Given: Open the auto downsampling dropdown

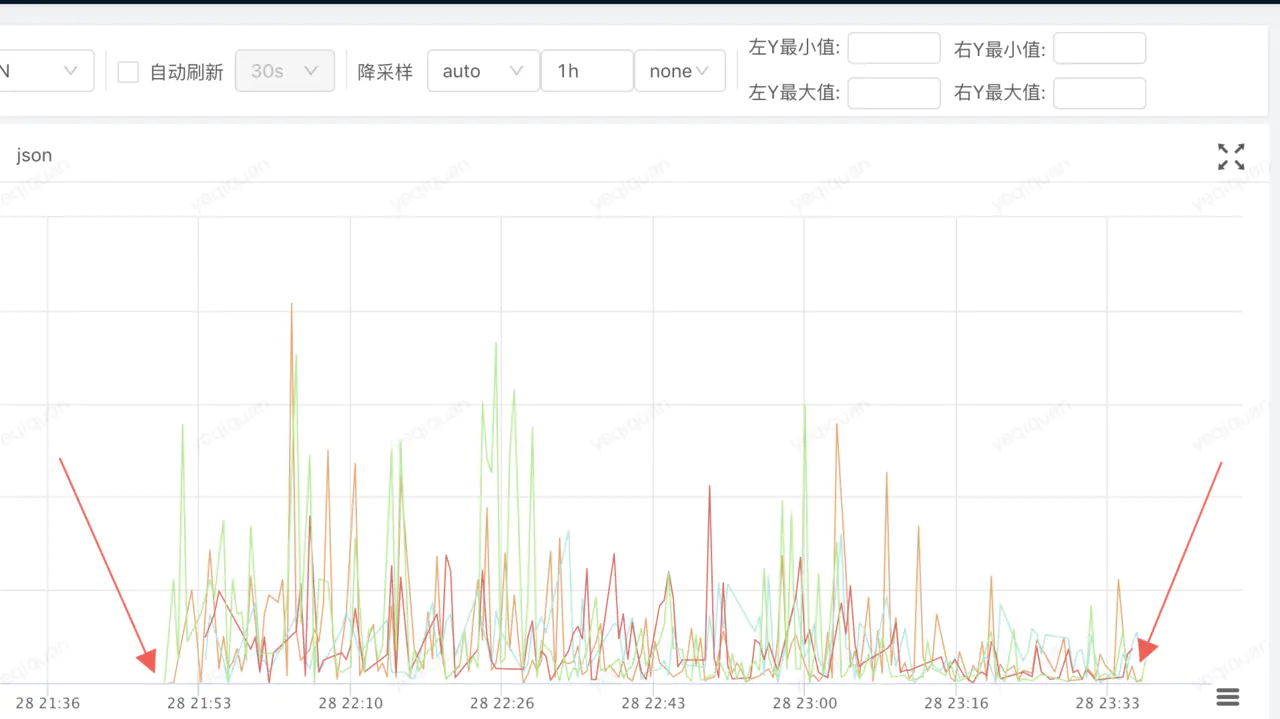Looking at the screenshot, I should point(483,70).
